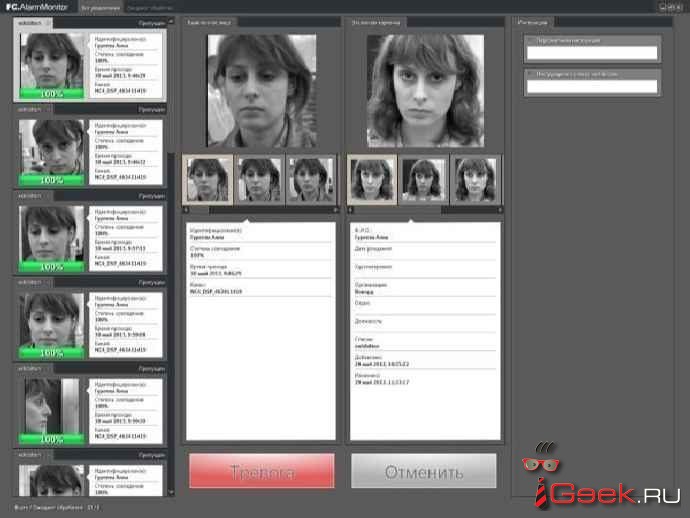Screen dimensions: 690x518
Task: Click left arrow under detected face thumbnails
Action: click(x=186, y=210)
